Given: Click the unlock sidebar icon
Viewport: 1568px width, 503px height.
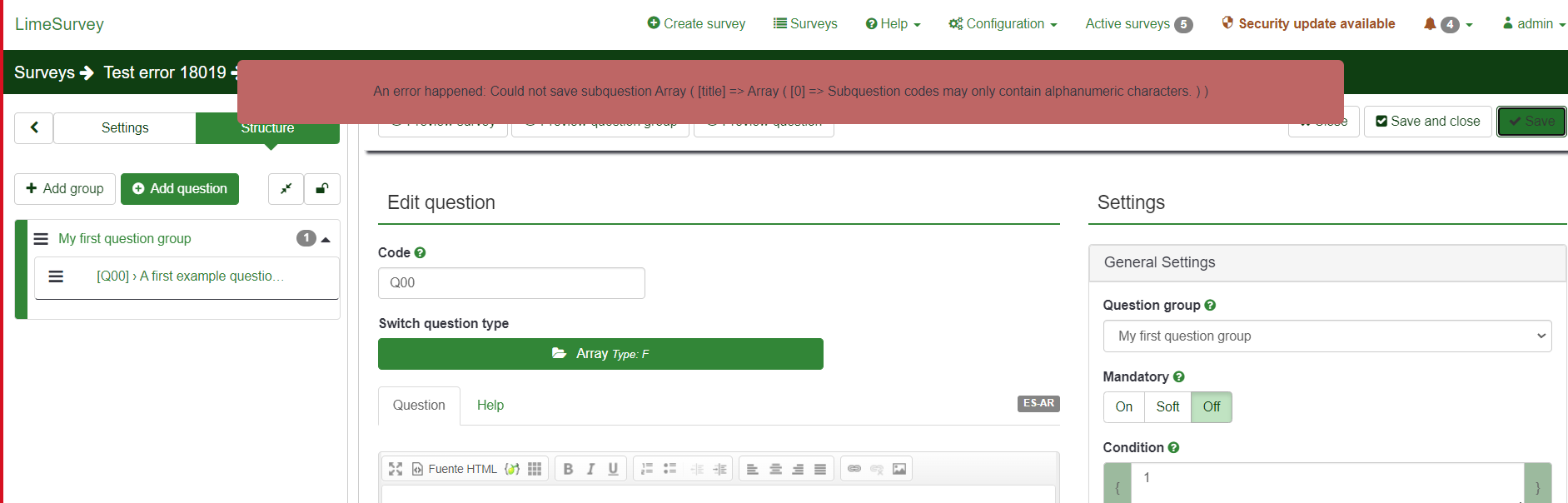Looking at the screenshot, I should pos(322,189).
